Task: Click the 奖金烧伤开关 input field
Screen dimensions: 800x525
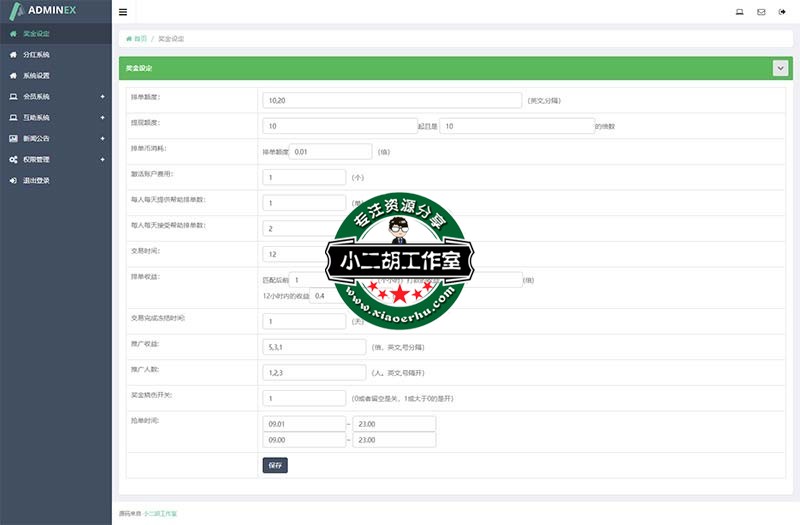Action: [304, 398]
